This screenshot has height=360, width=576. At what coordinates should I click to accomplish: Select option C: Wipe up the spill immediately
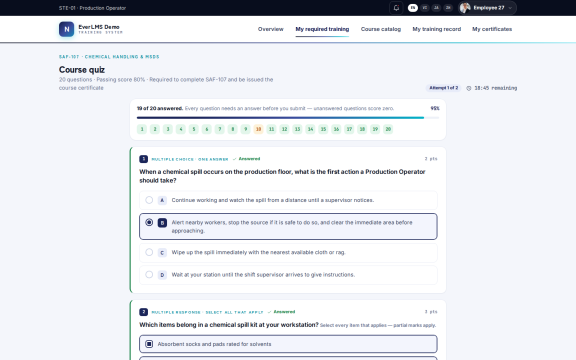coord(288,252)
